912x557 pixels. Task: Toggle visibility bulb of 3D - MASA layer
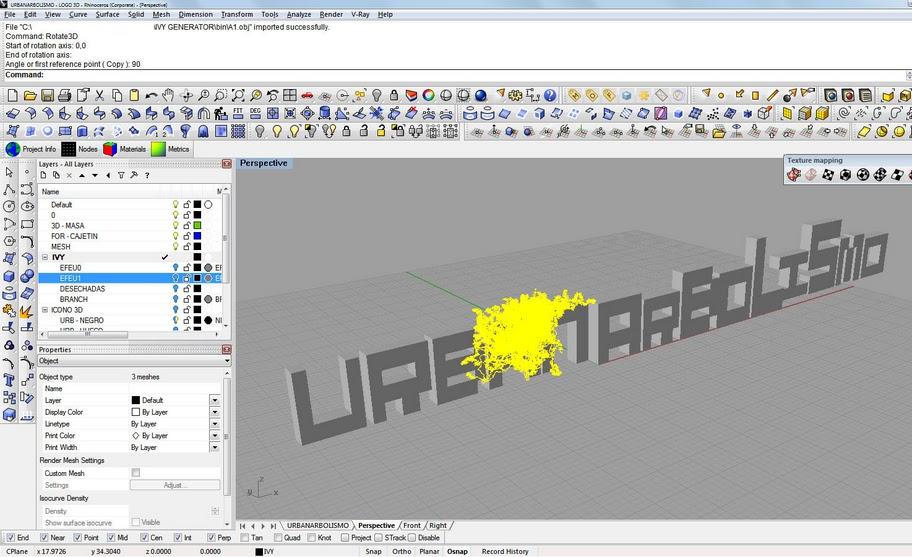tap(175, 226)
